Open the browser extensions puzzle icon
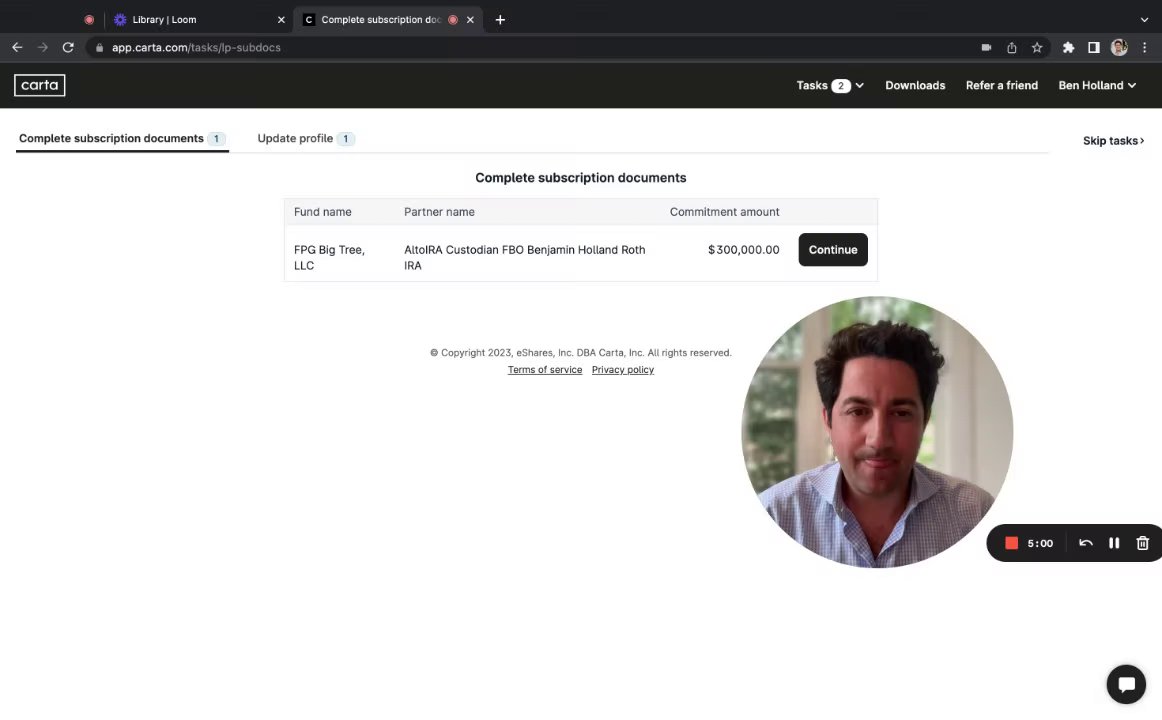Viewport: 1162px width, 720px height. click(x=1068, y=47)
